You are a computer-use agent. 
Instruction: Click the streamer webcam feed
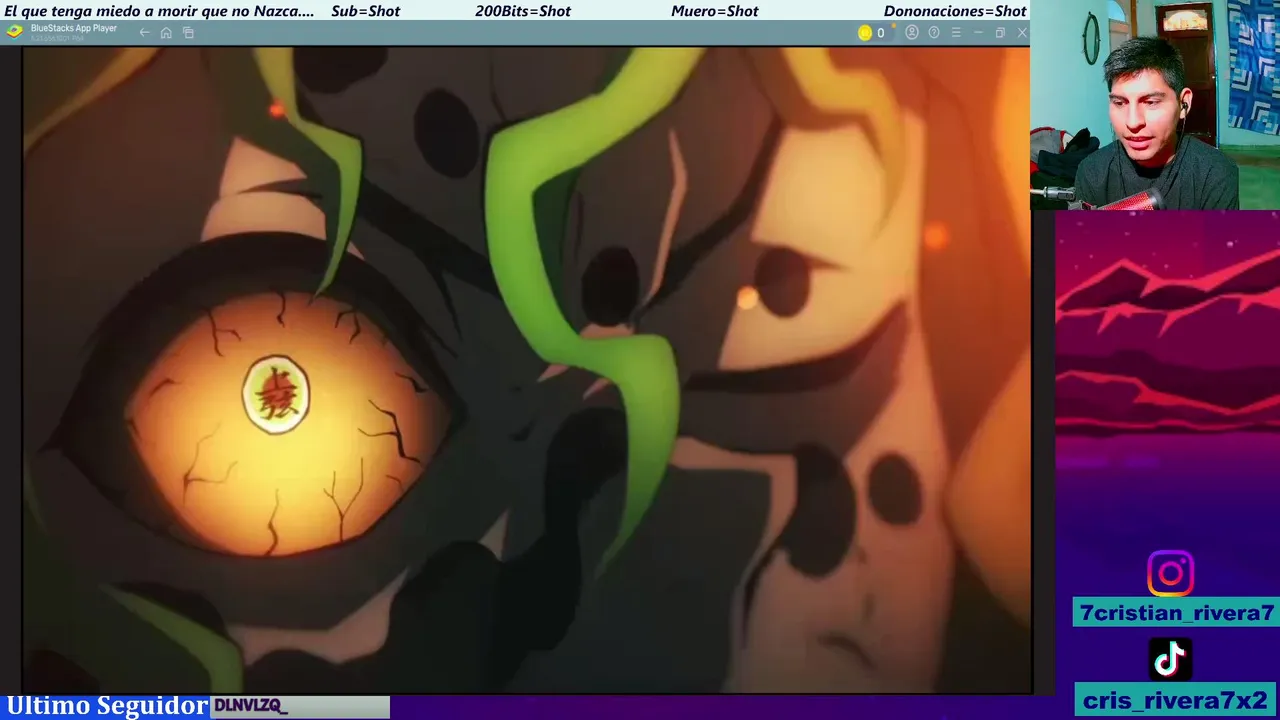(x=1155, y=105)
